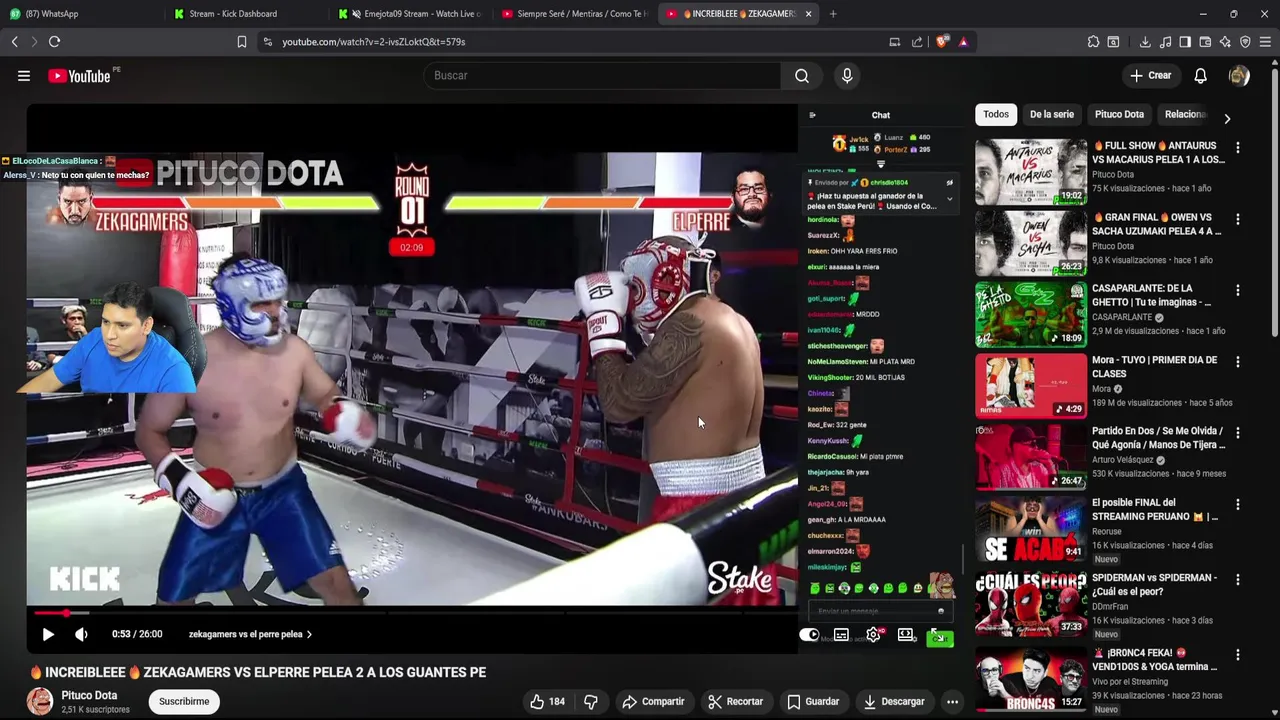Switch to the Emejota09 Stream tab
The width and height of the screenshot is (1280, 720).
click(410, 14)
